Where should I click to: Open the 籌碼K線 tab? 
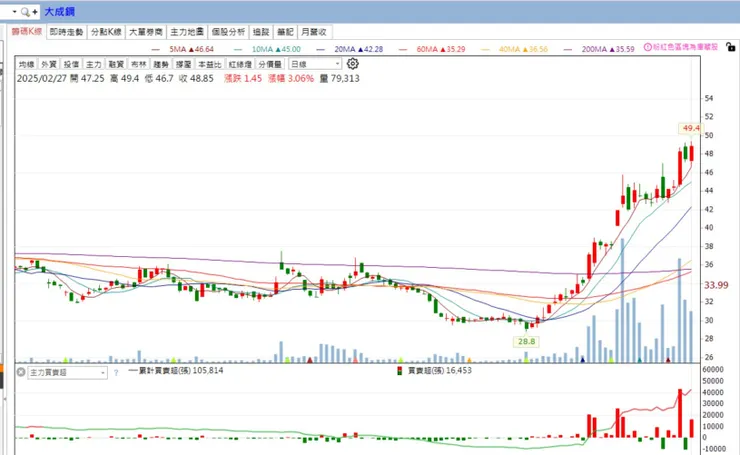27,32
